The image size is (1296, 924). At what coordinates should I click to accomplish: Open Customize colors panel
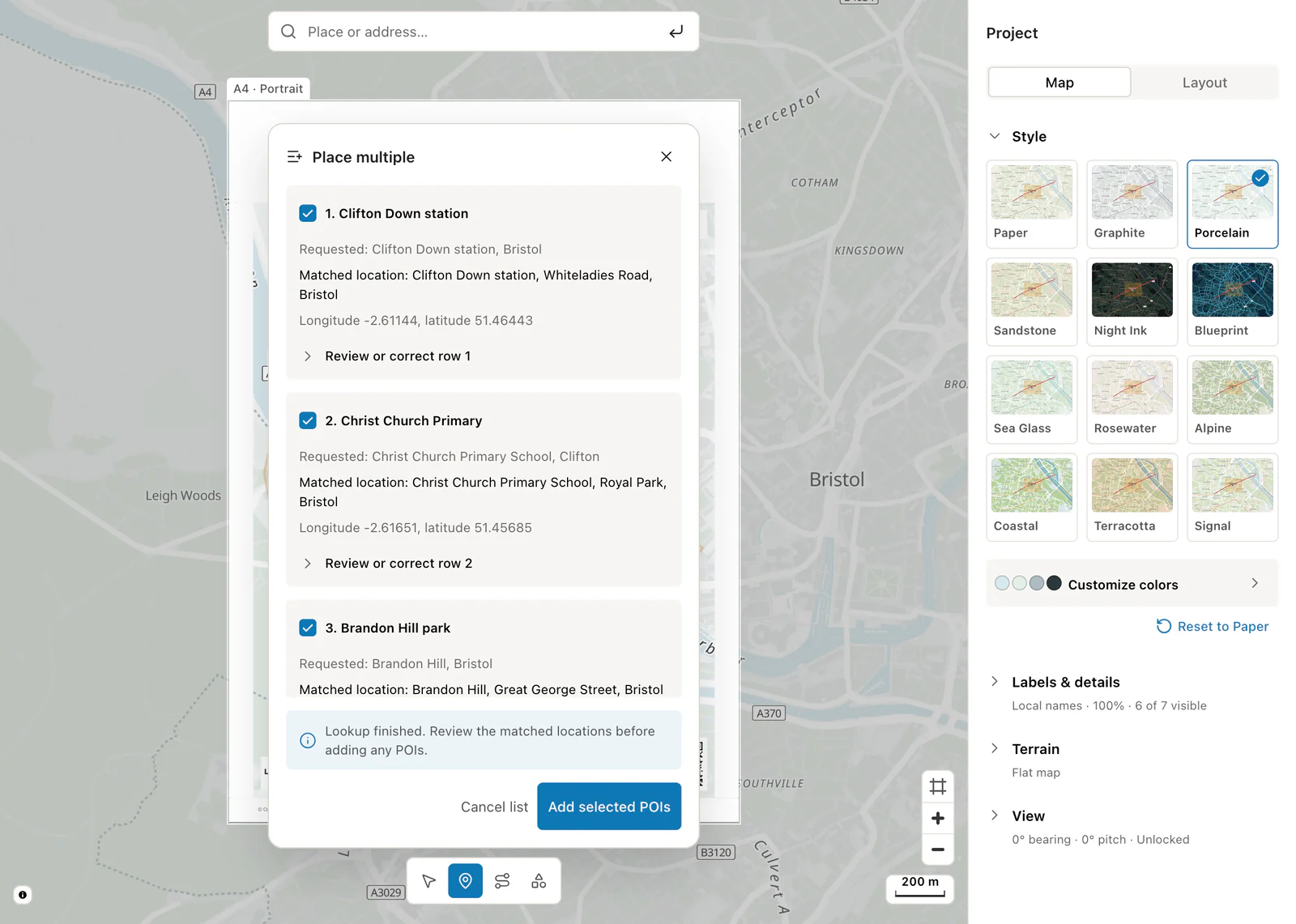(1132, 584)
